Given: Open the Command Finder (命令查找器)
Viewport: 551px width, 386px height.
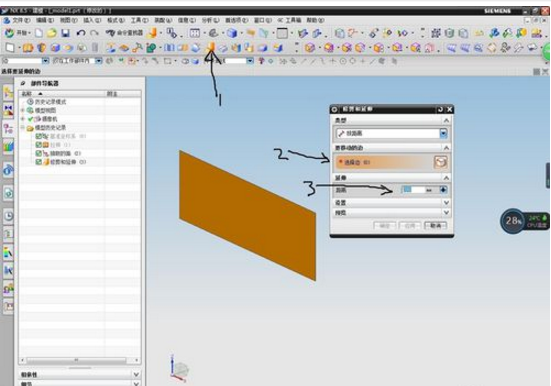Looking at the screenshot, I should click(x=124, y=33).
